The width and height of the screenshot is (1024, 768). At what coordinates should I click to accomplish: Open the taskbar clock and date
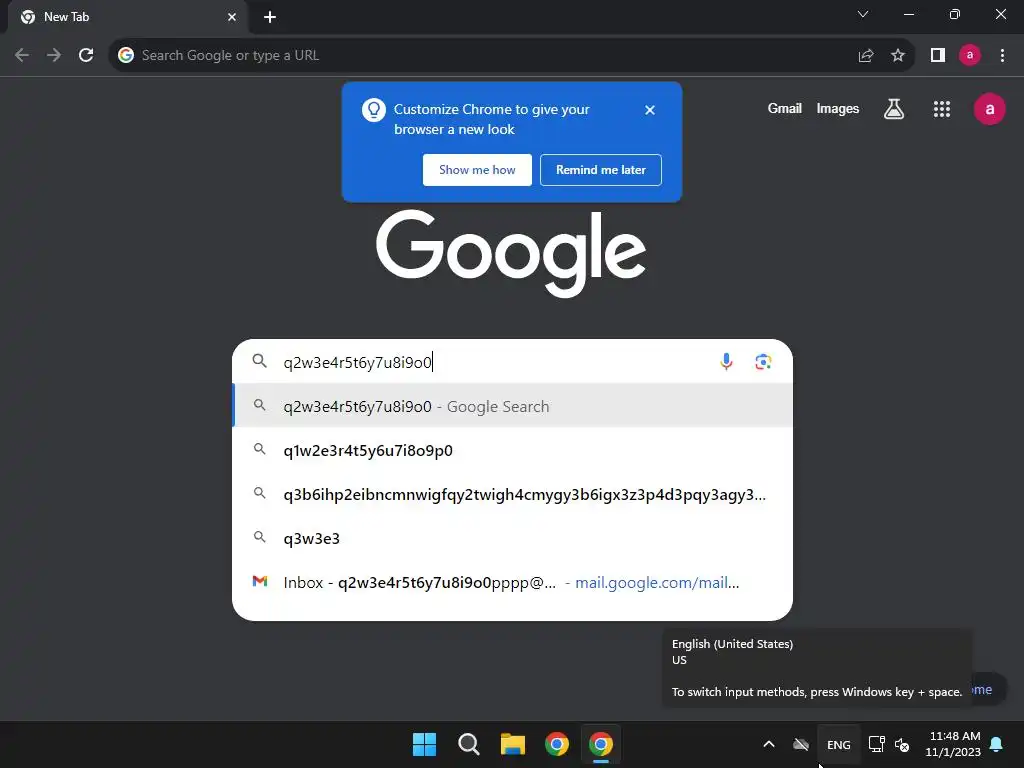coord(953,744)
